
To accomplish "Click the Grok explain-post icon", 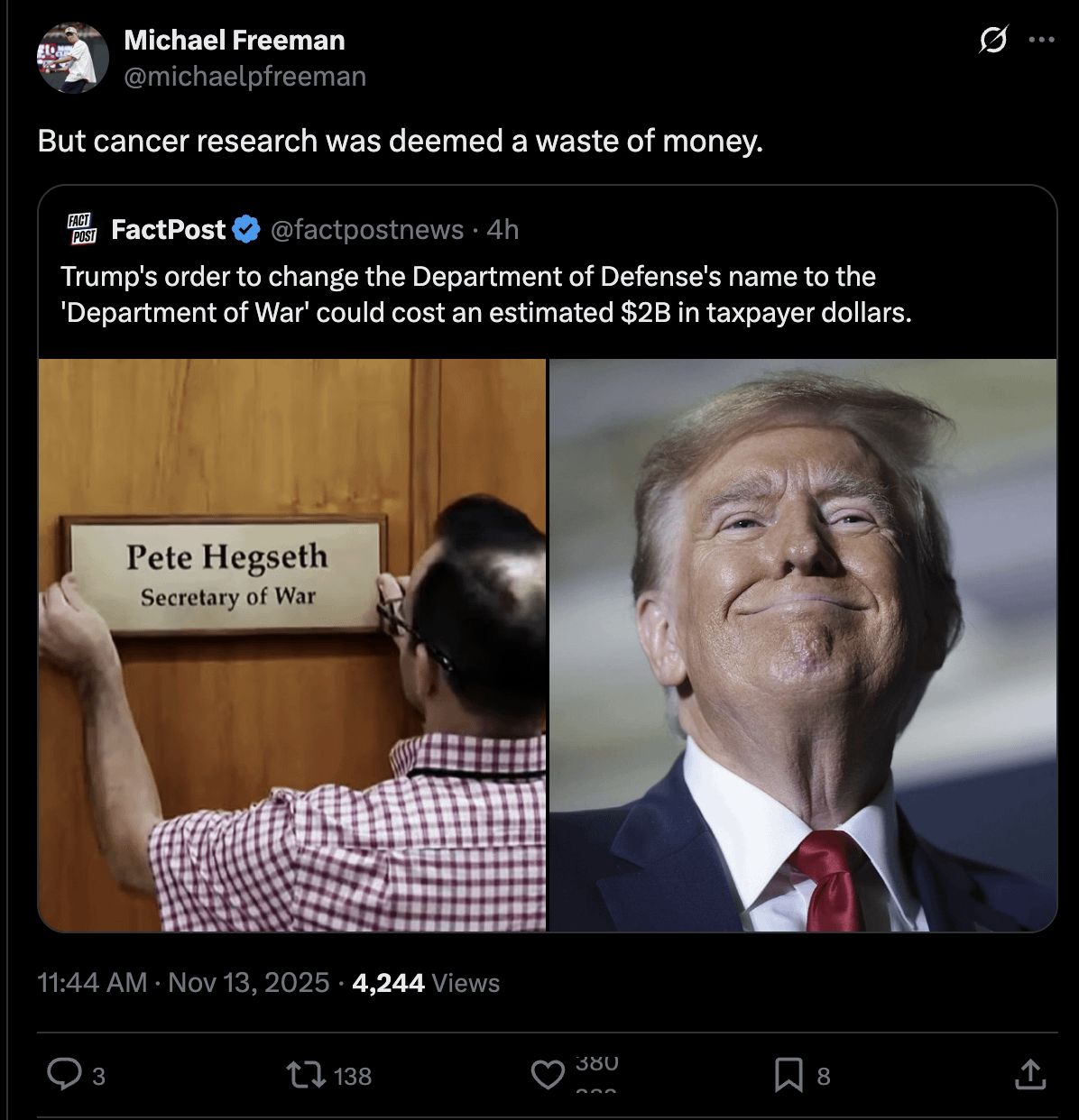I will coord(993,40).
